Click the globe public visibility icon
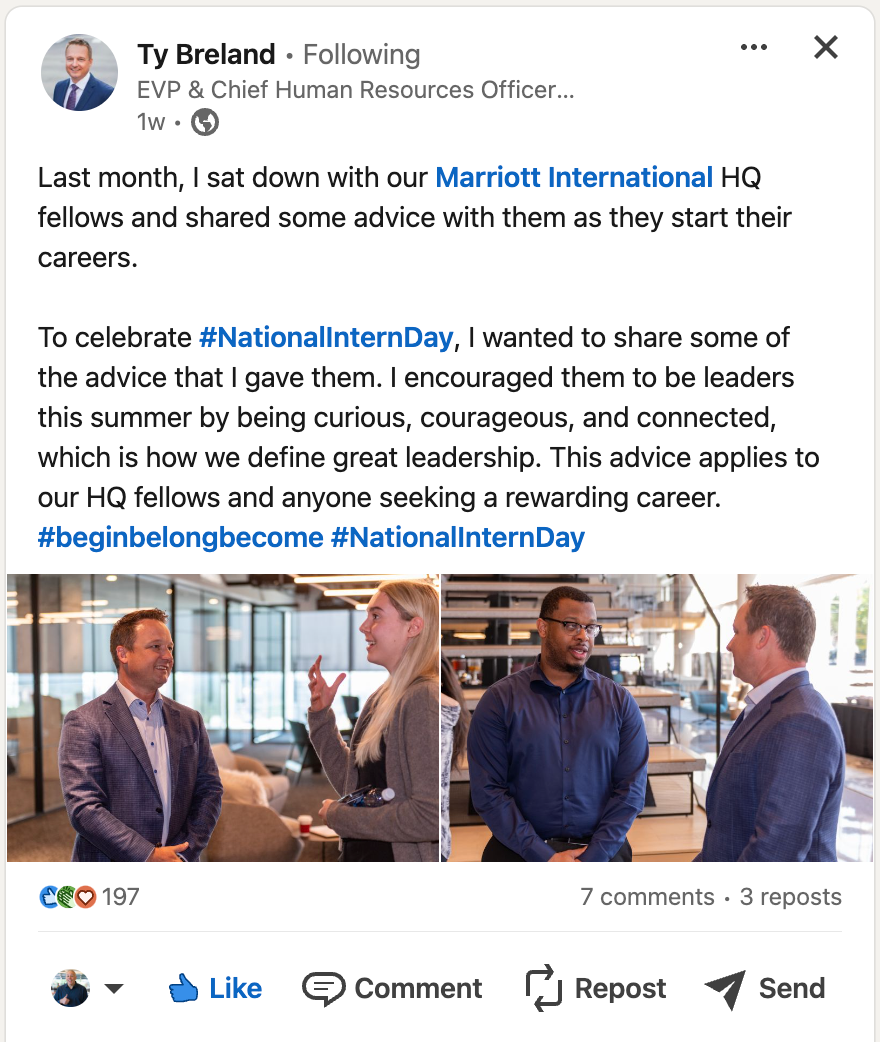The height and width of the screenshot is (1042, 880). tap(205, 122)
